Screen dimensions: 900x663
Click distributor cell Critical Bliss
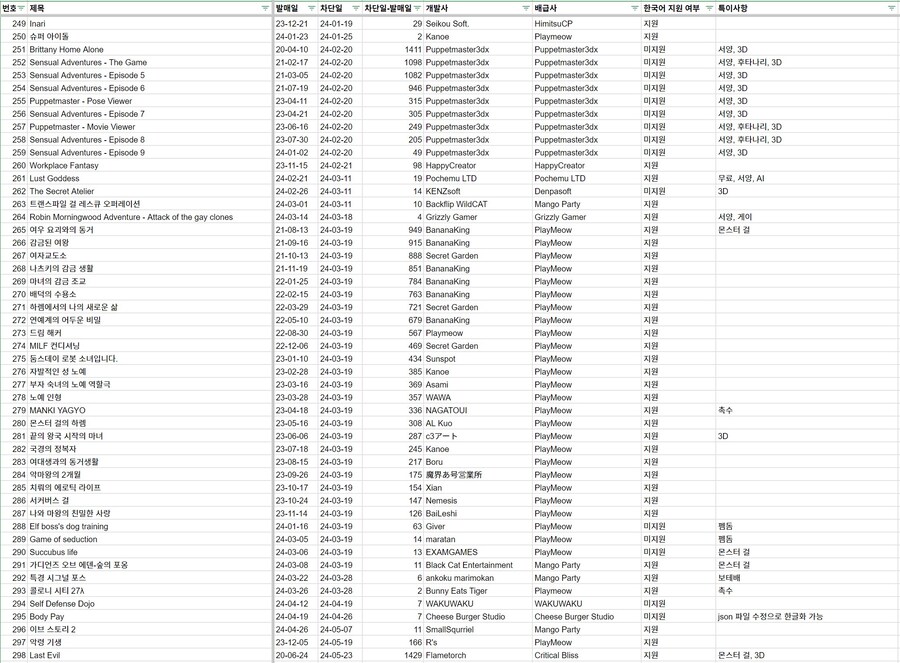[587, 656]
